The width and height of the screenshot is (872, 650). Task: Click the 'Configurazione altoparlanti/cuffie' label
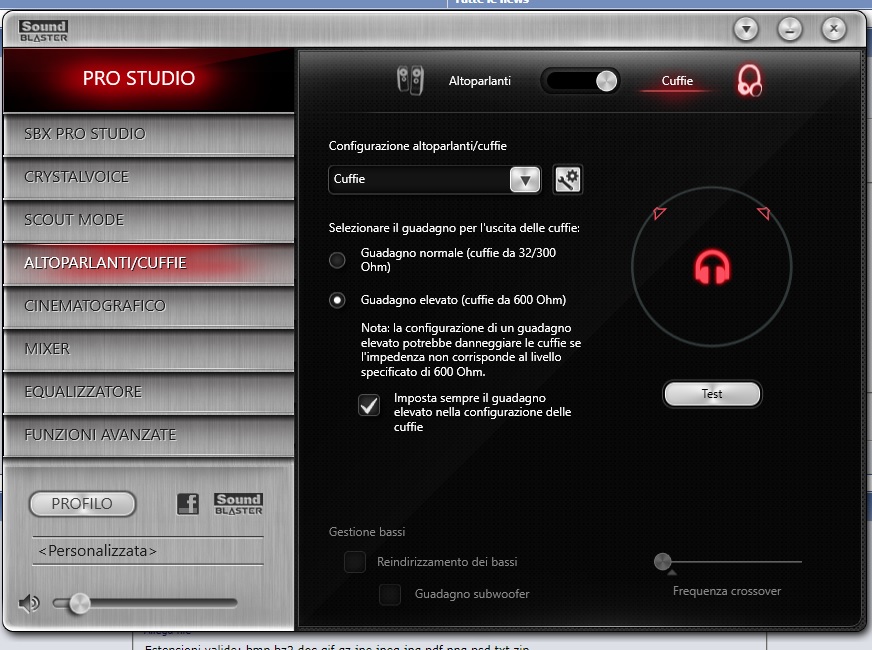coord(418,146)
